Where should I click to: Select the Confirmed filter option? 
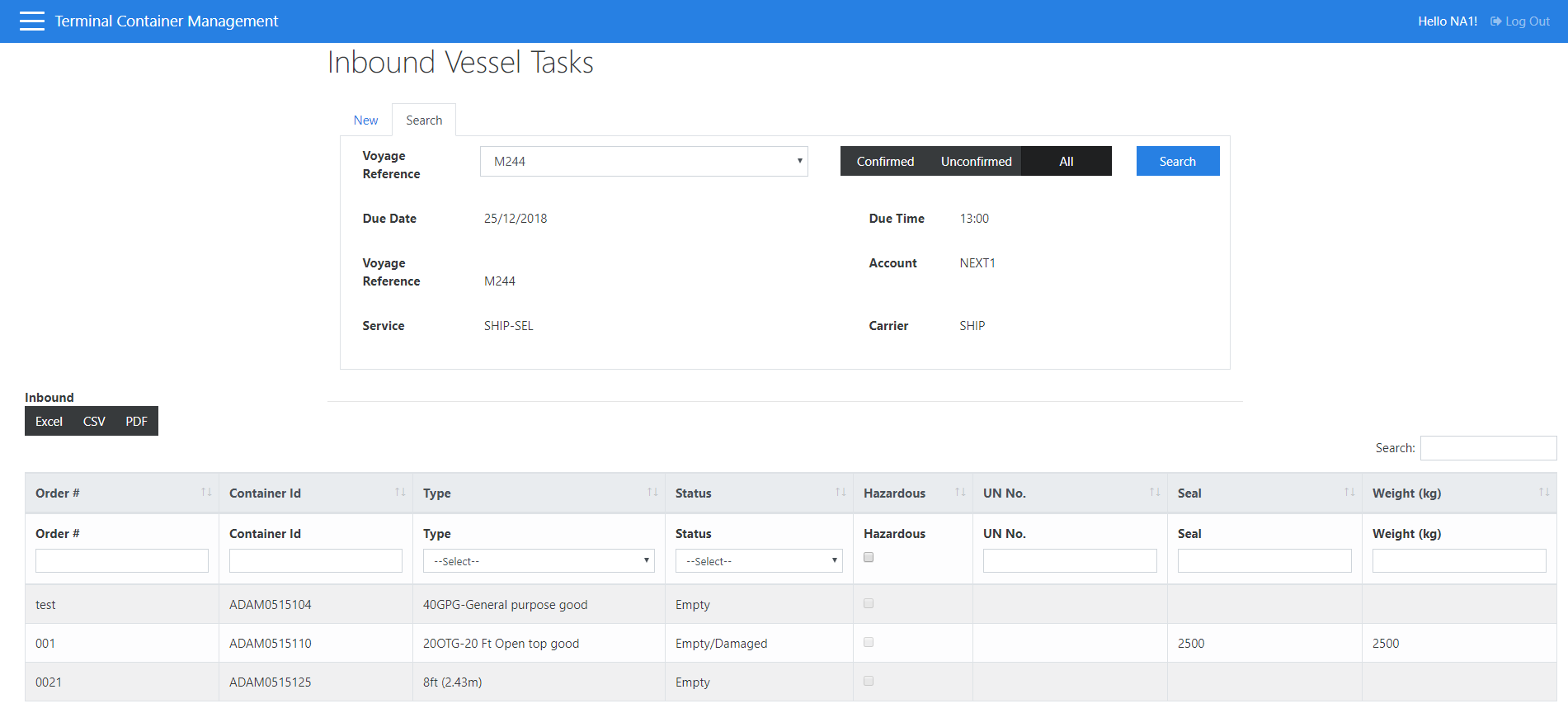[885, 161]
